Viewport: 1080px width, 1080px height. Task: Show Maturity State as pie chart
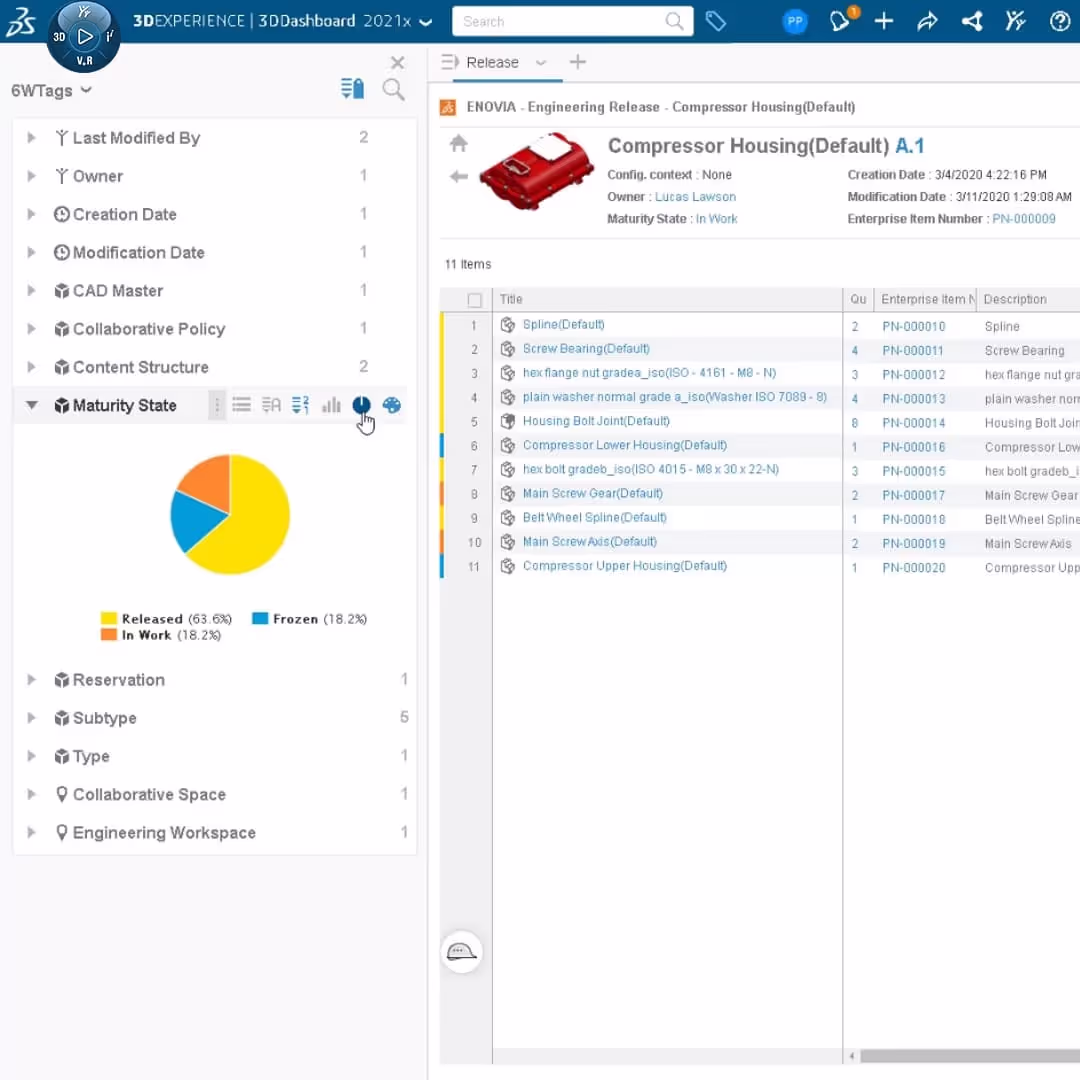click(361, 405)
